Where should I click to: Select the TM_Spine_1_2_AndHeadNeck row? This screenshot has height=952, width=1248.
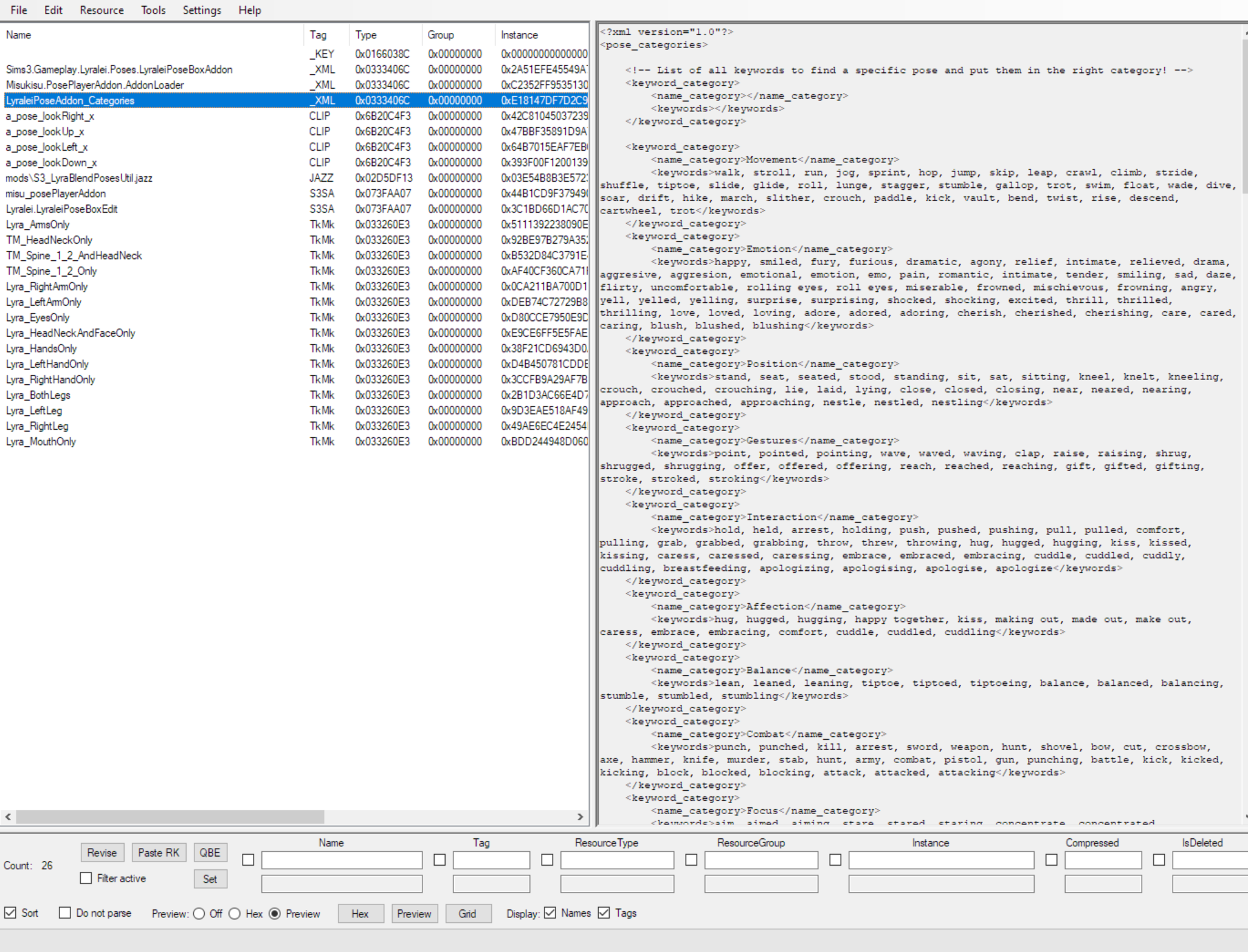(295, 255)
